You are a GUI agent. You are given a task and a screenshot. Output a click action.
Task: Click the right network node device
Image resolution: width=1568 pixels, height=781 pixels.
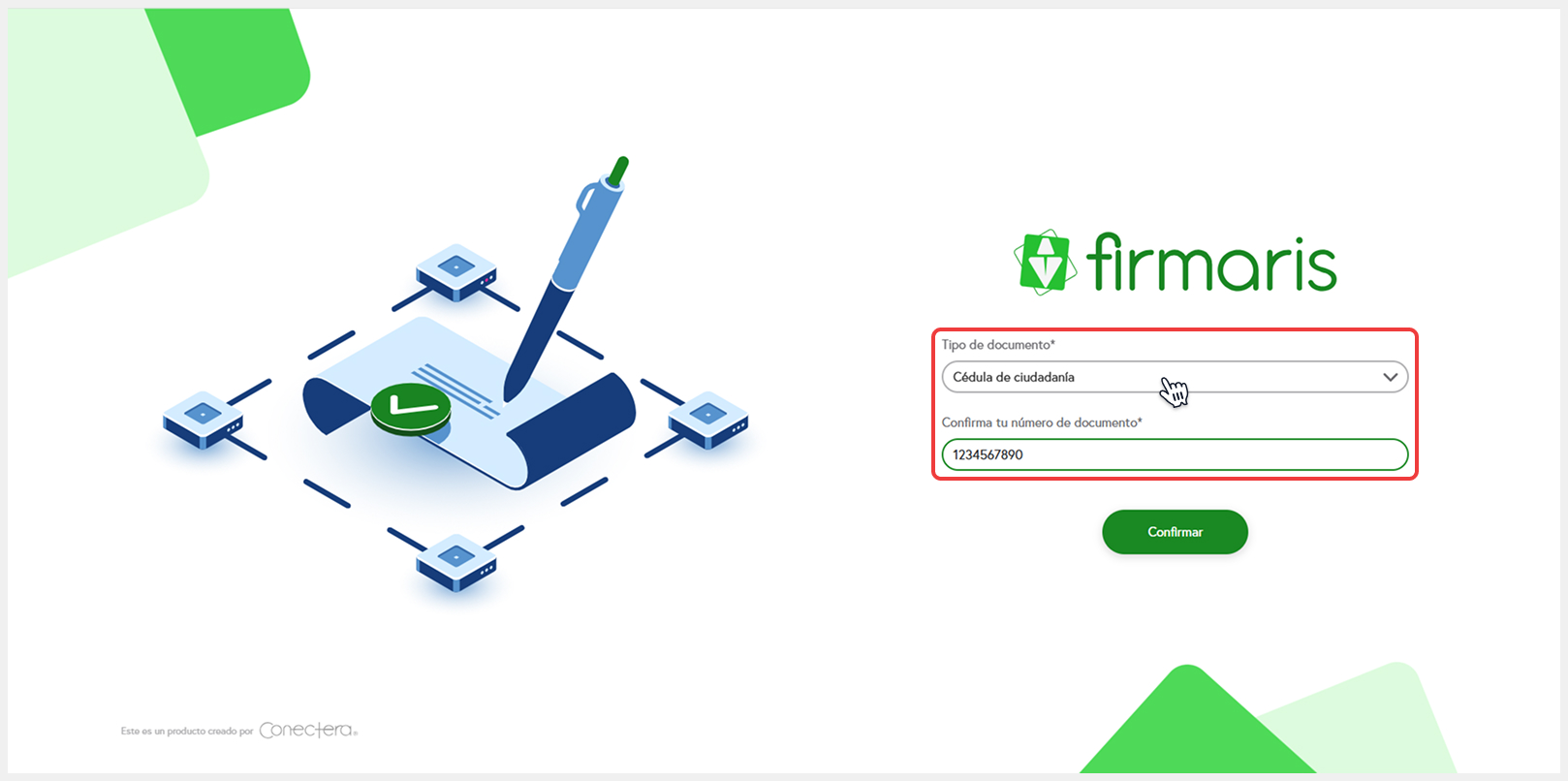point(708,420)
